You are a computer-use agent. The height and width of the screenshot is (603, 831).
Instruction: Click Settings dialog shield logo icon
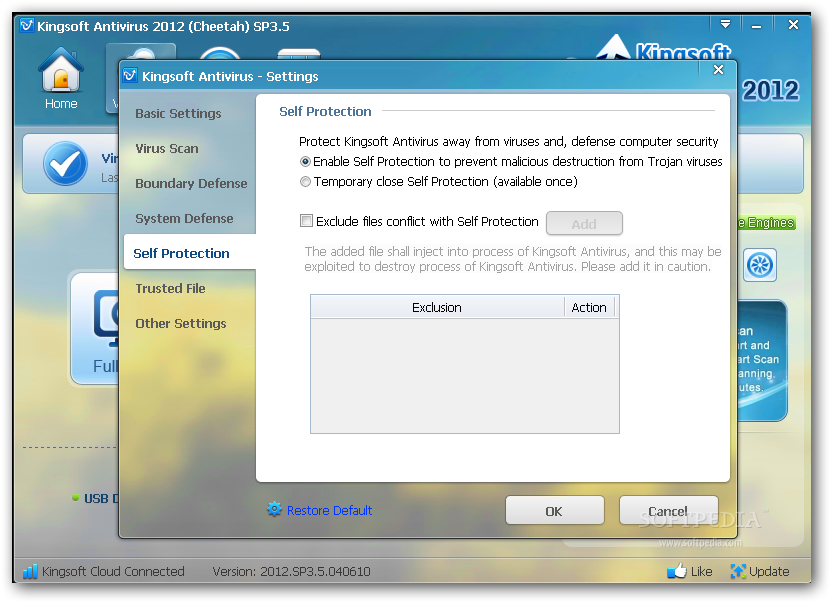click(x=130, y=76)
